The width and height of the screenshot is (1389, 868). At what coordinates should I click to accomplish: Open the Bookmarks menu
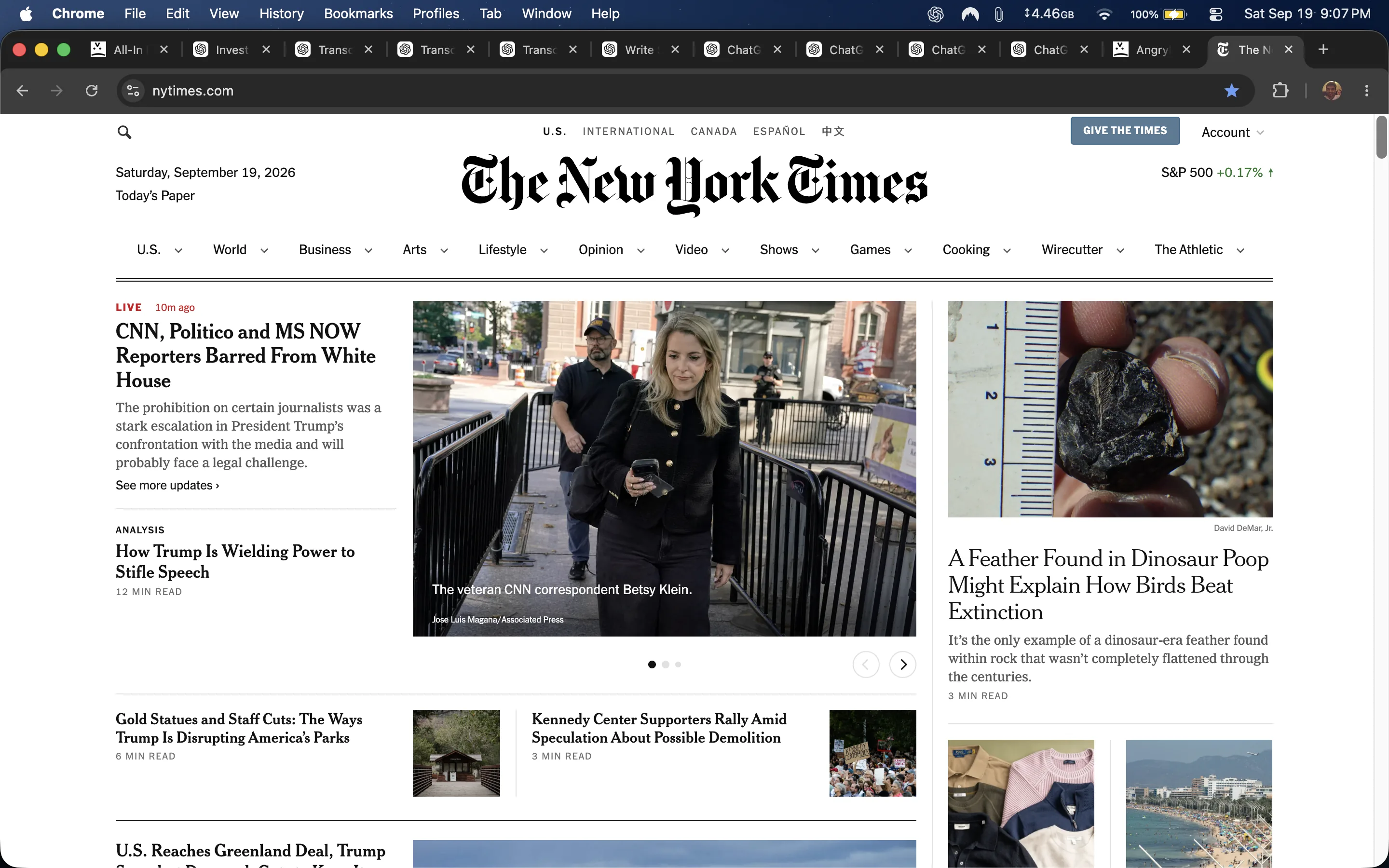(x=358, y=14)
